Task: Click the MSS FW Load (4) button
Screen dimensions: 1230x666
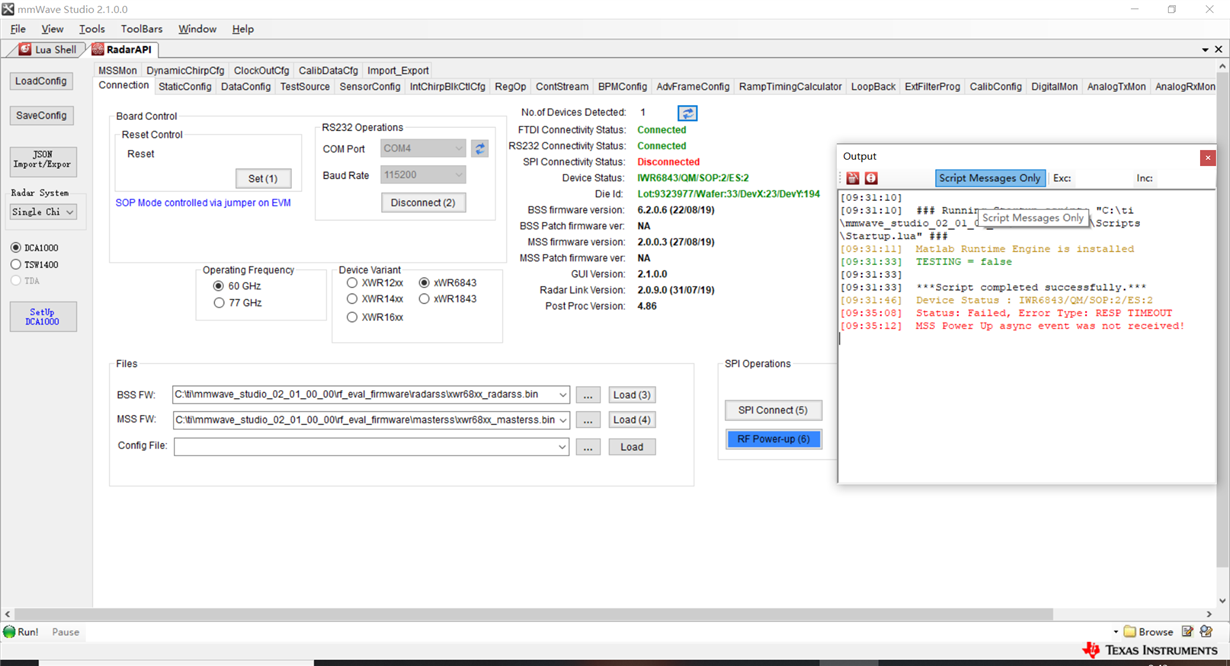Action: (x=632, y=420)
